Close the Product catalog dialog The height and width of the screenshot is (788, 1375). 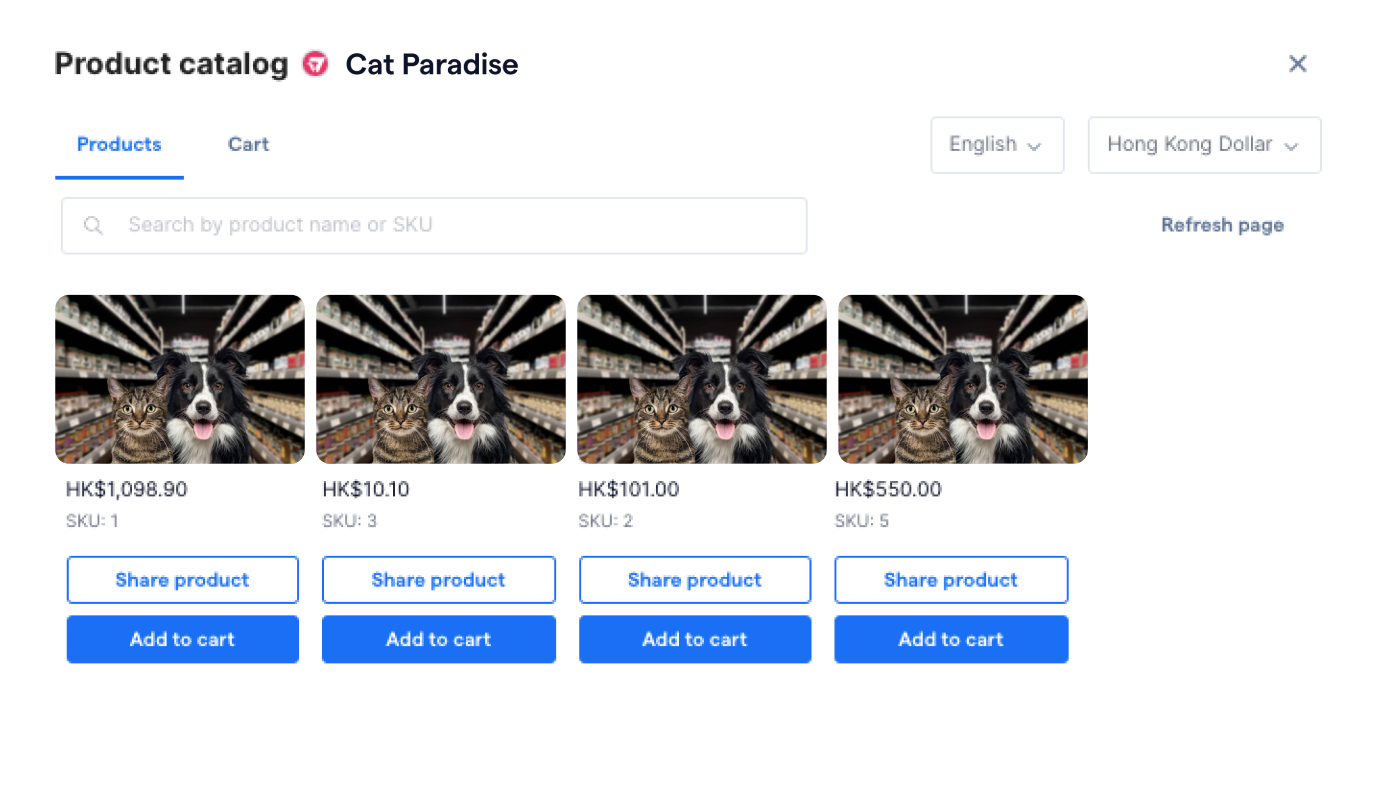[x=1298, y=64]
